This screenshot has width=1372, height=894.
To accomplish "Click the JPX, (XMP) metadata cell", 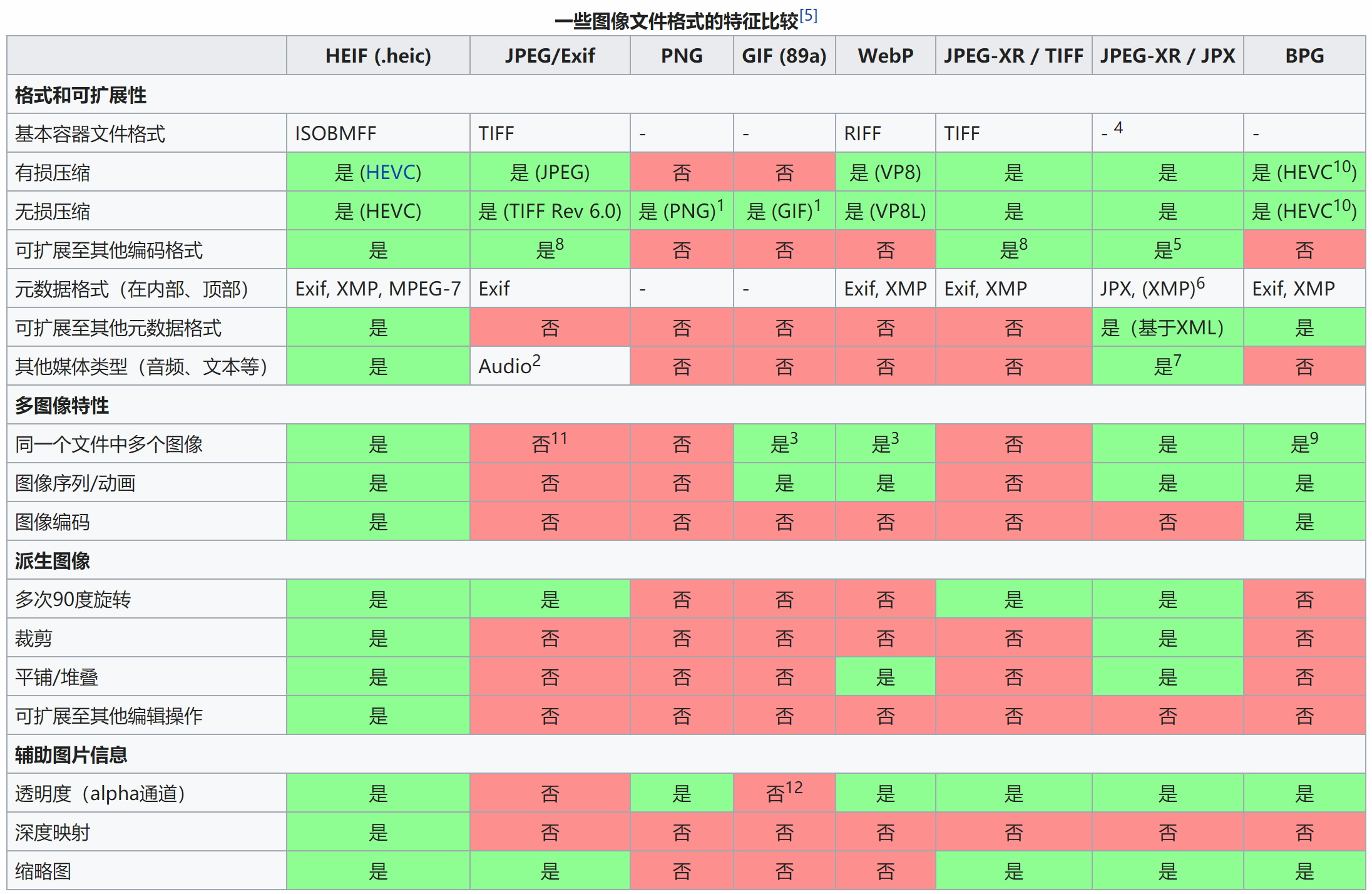I will (x=1152, y=289).
